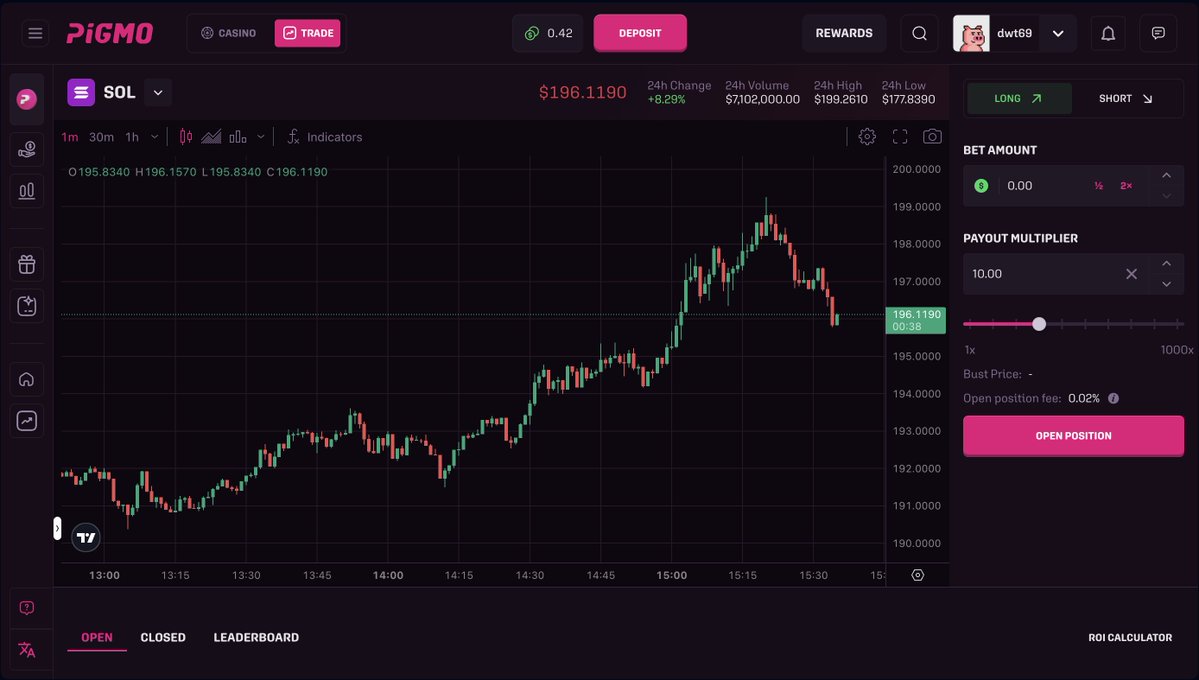Open the sparkle card sidebar icon
This screenshot has height=680, width=1199.
coord(27,306)
